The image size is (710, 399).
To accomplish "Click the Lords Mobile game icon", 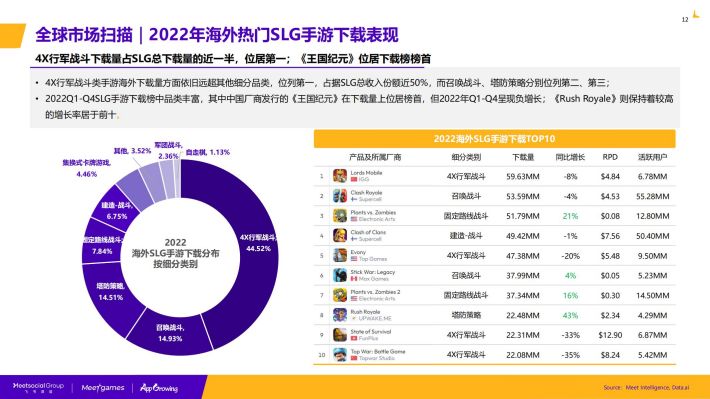I will click(x=340, y=176).
